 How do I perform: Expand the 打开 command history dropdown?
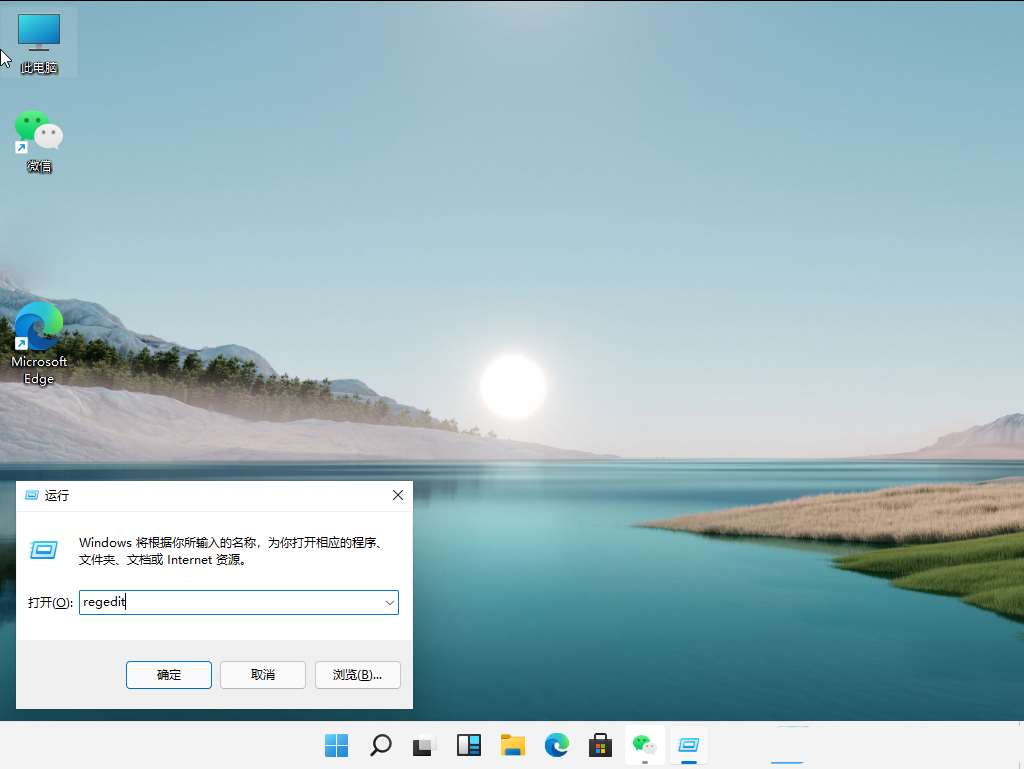click(389, 603)
